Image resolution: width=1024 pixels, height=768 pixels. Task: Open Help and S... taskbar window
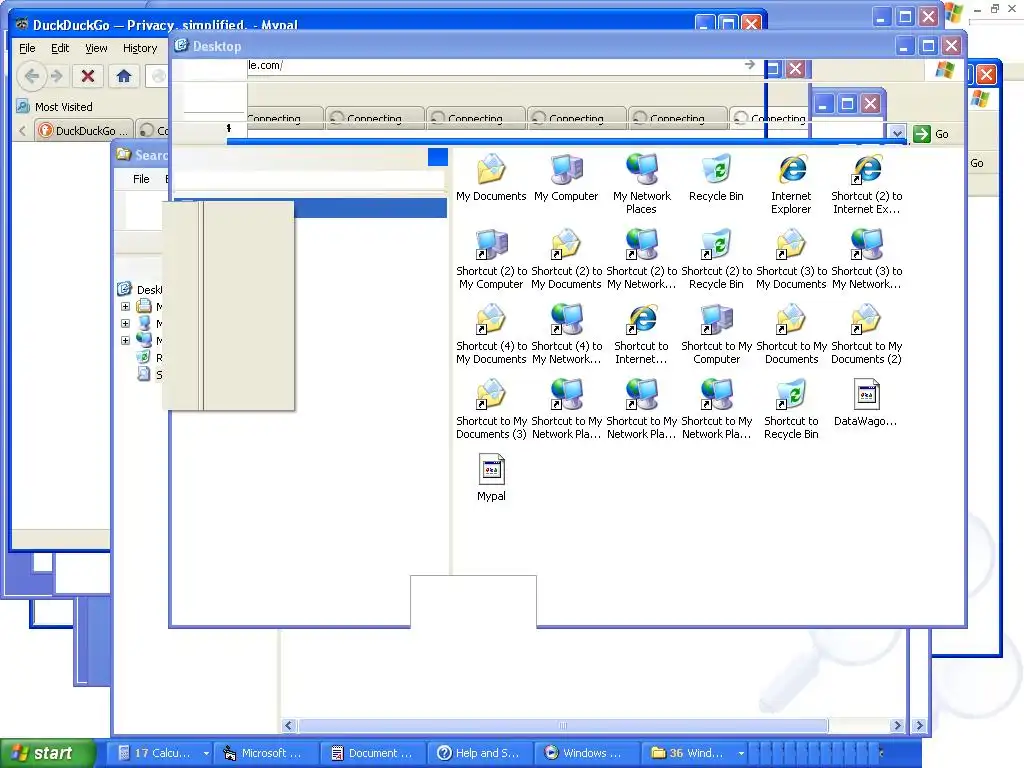pyautogui.click(x=481, y=753)
